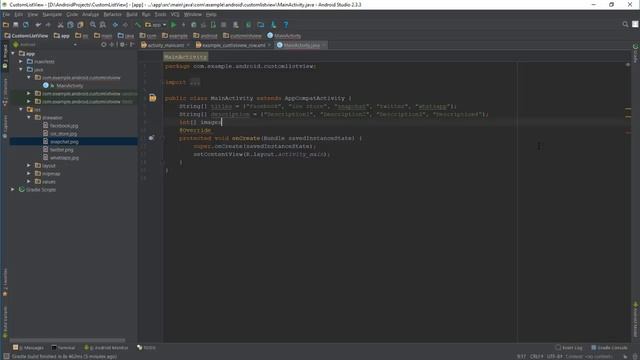
Task: Click the Project side tool window tab
Action: coord(5,56)
